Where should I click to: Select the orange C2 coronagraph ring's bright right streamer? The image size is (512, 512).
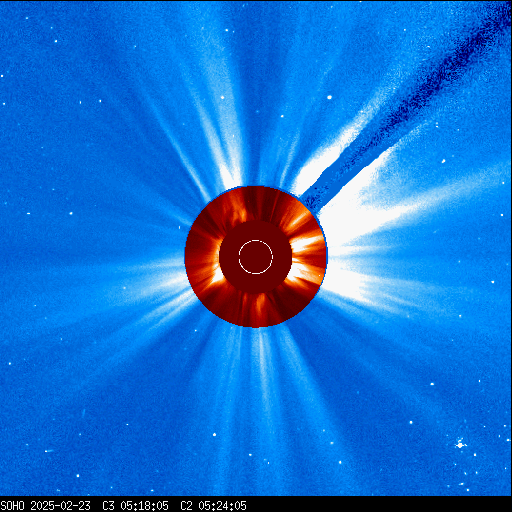307,247
